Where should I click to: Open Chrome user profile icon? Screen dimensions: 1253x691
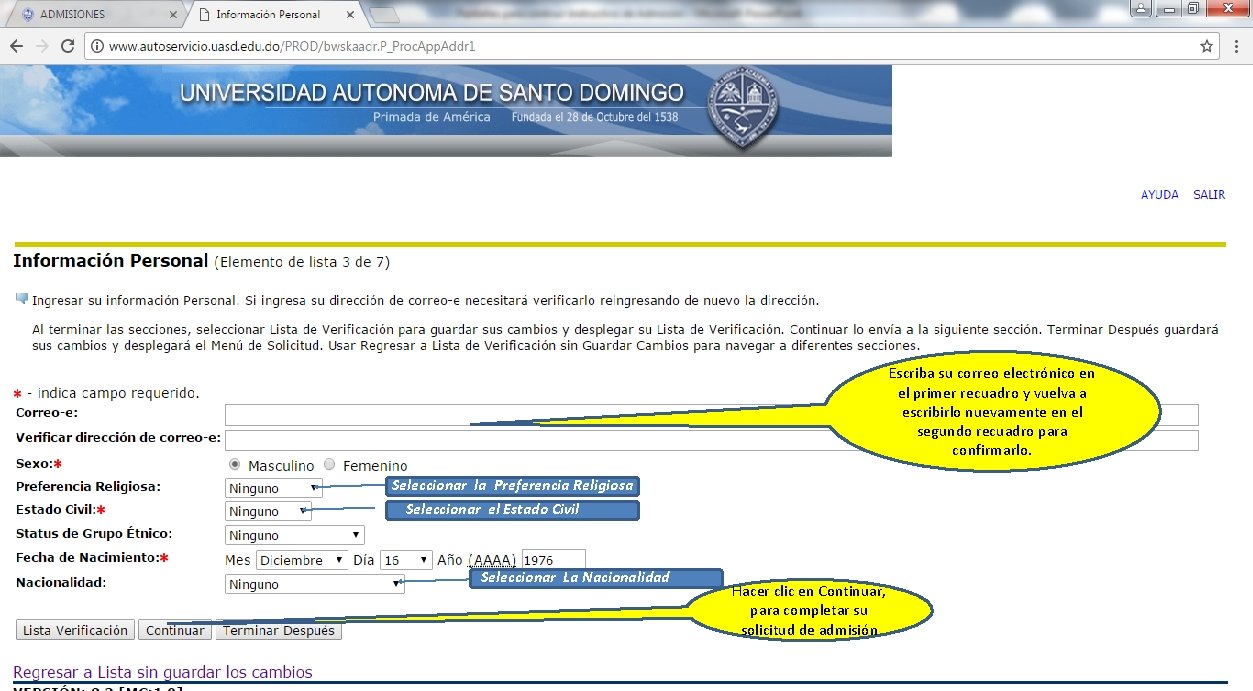click(1139, 9)
